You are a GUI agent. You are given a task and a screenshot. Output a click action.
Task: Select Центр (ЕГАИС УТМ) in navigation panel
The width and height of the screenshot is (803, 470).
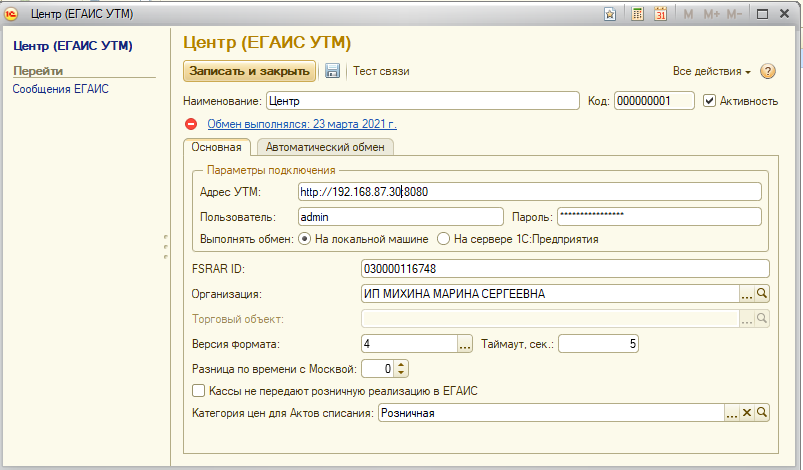[x=73, y=46]
